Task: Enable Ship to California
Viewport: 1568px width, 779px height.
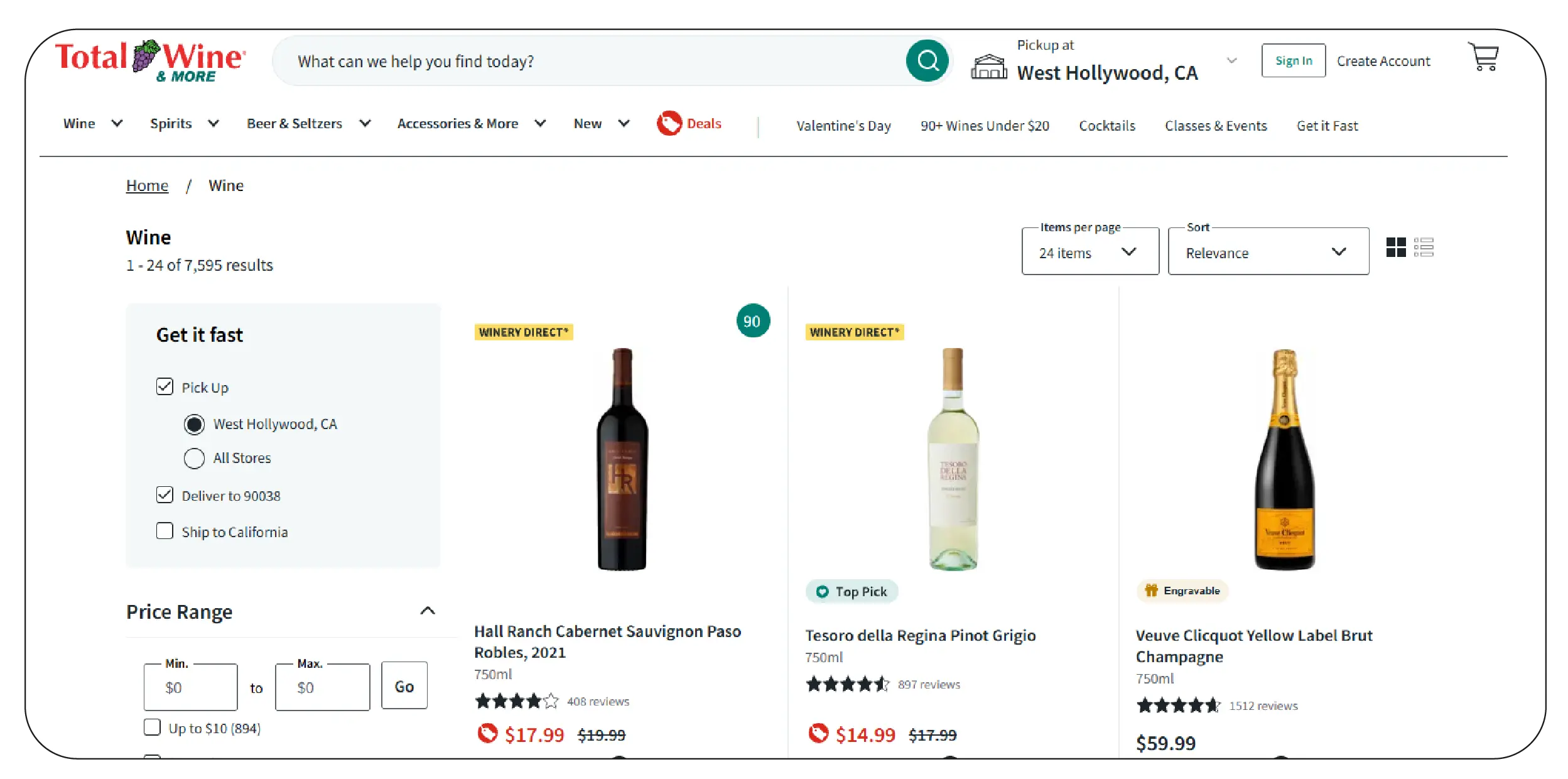Action: pyautogui.click(x=164, y=531)
